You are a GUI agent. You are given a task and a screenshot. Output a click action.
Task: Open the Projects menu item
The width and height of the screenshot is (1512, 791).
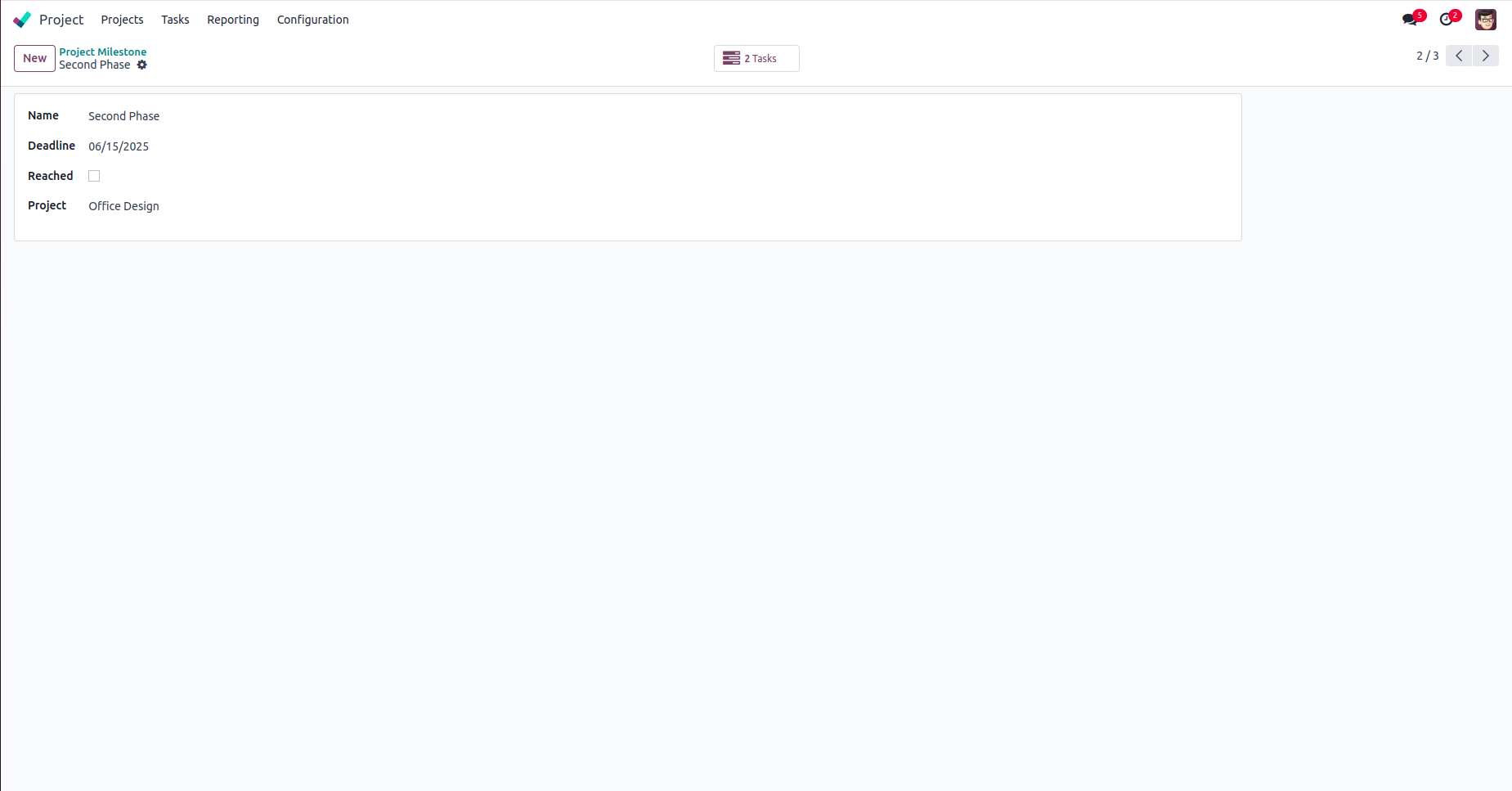click(x=122, y=20)
